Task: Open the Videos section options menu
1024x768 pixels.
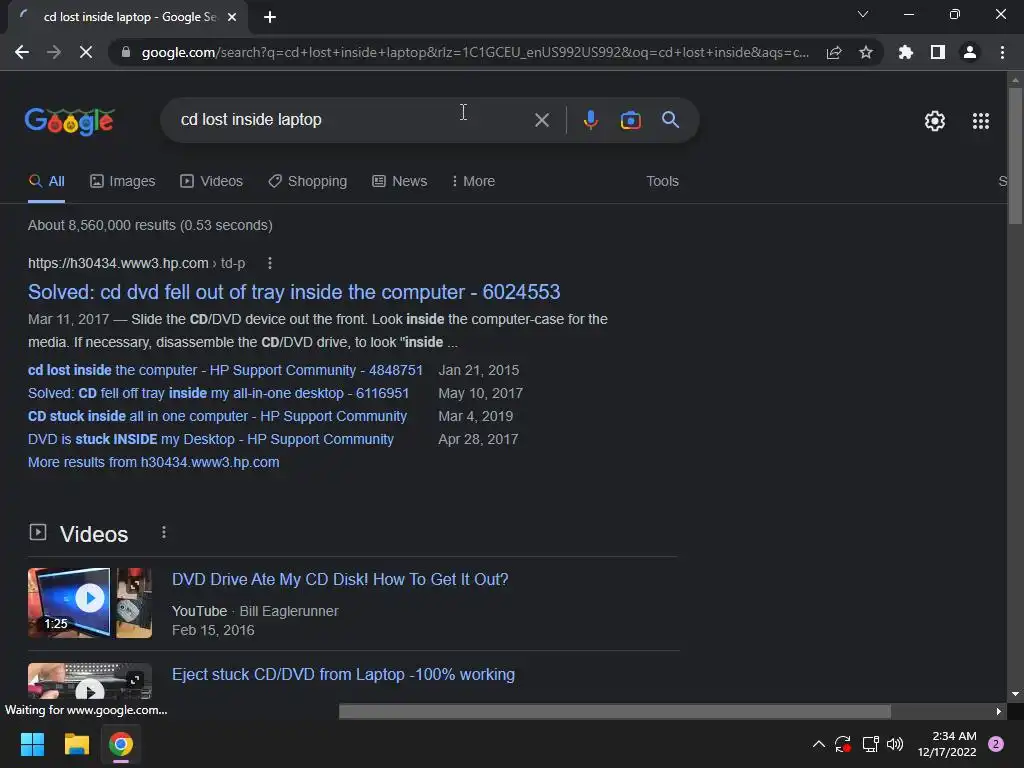Action: pyautogui.click(x=164, y=533)
